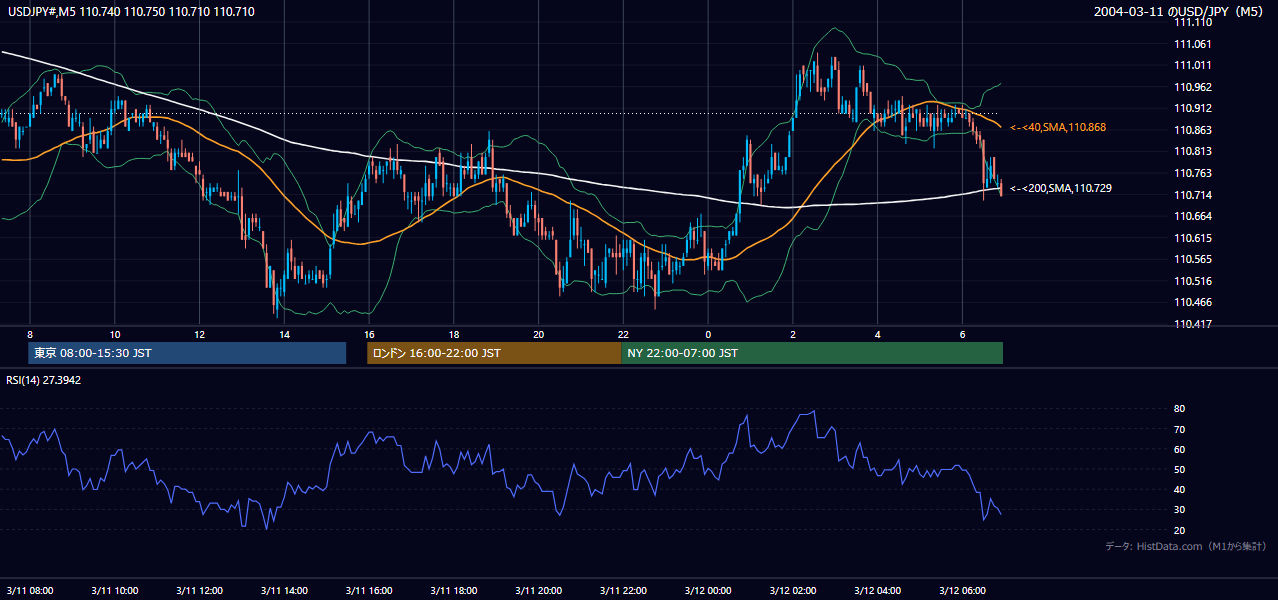Click the 3/11 08:00 bottom time label
The height and width of the screenshot is (600, 1278).
(30, 591)
